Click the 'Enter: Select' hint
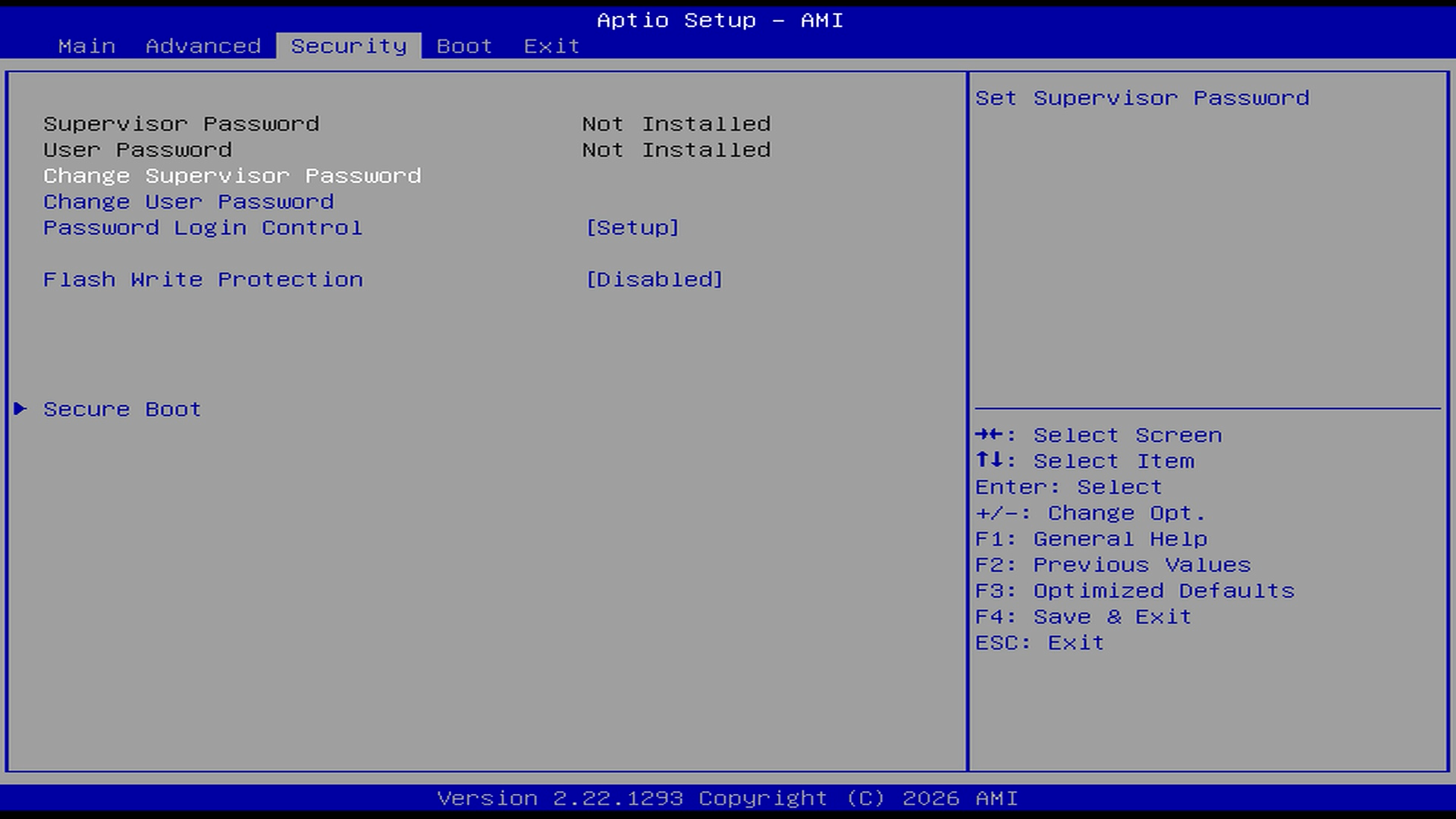This screenshot has width=1456, height=819. click(1068, 487)
